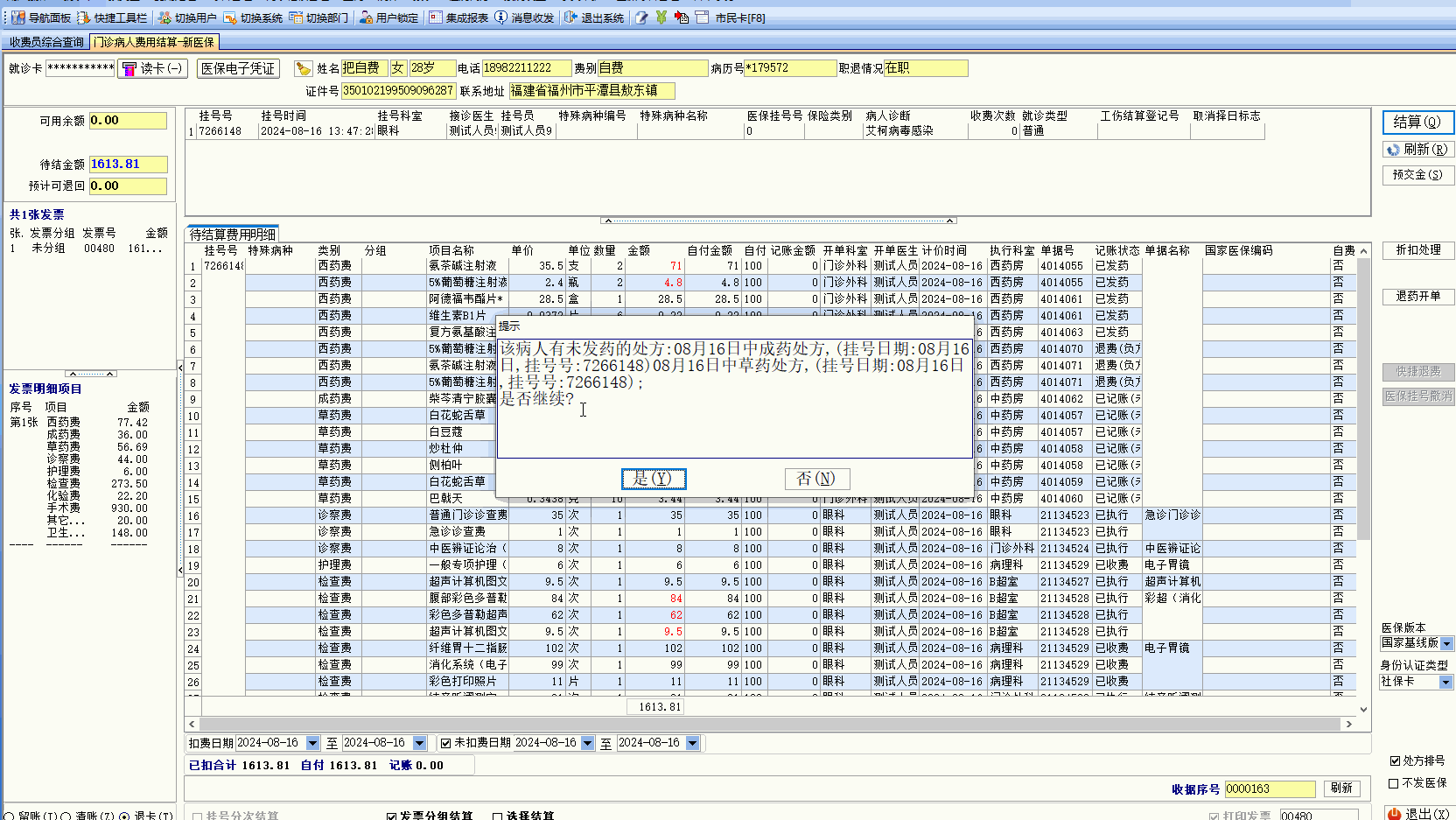Viewport: 1456px width, 820px height.
Task: Click 否(N) in the prompt dialog
Action: (816, 479)
